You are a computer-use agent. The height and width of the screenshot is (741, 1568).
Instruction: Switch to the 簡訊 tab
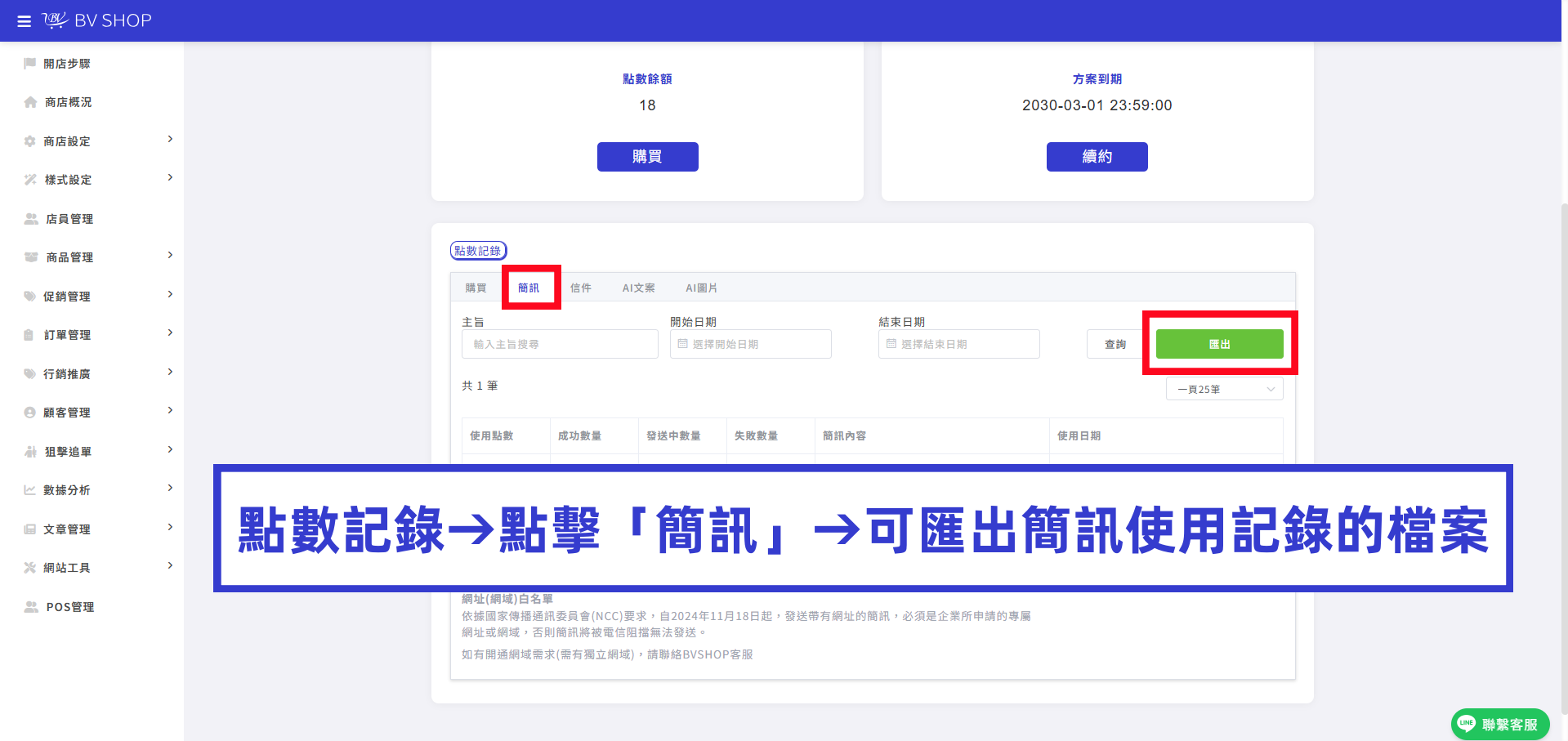pos(529,288)
